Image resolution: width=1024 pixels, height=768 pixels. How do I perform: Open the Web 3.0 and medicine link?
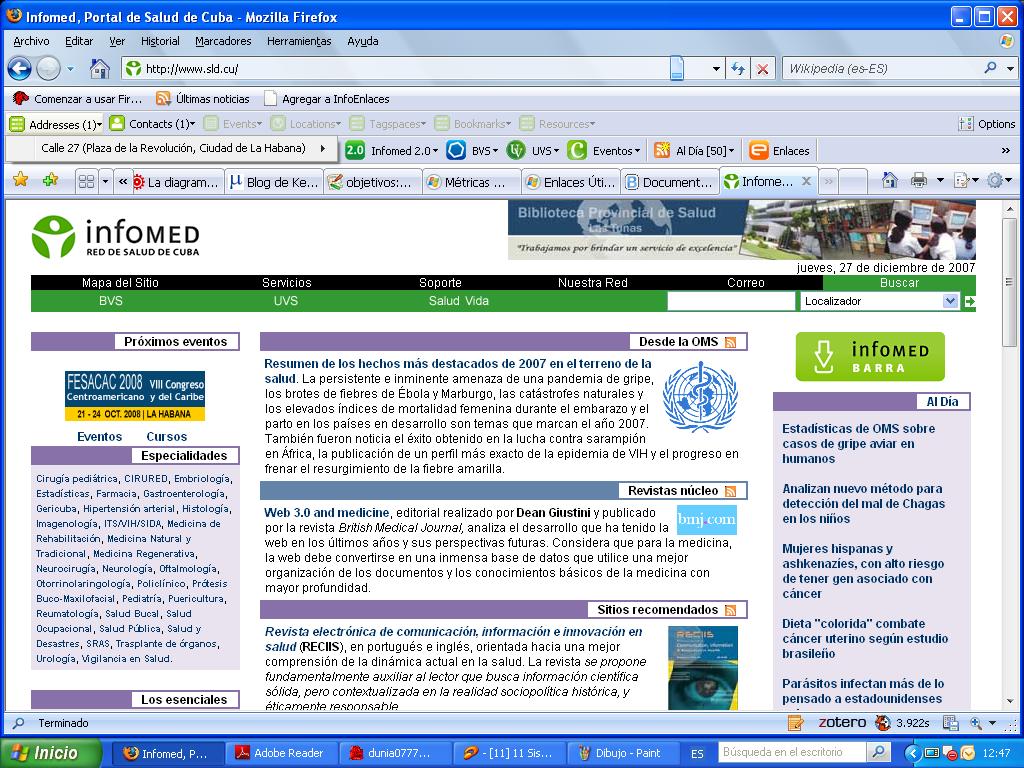[326, 513]
